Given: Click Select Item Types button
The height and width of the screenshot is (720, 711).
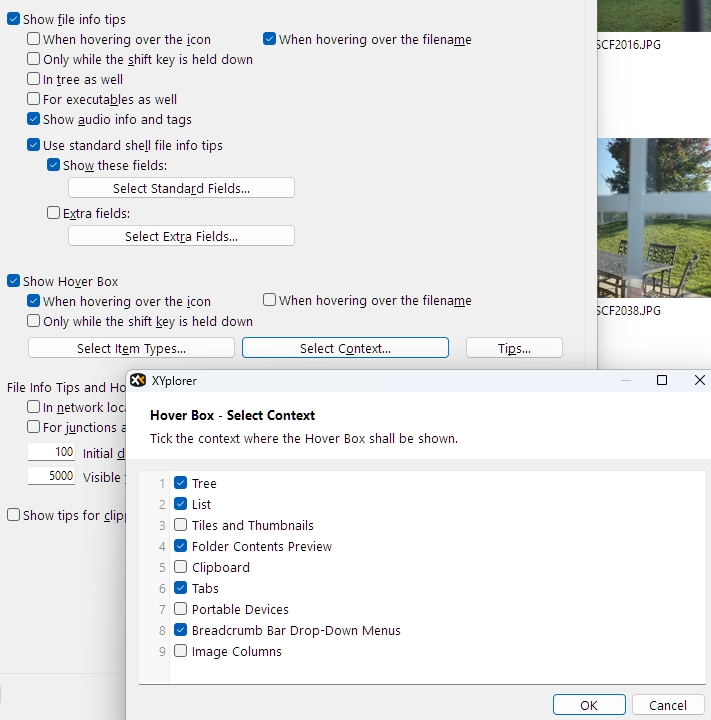Looking at the screenshot, I should coord(131,348).
